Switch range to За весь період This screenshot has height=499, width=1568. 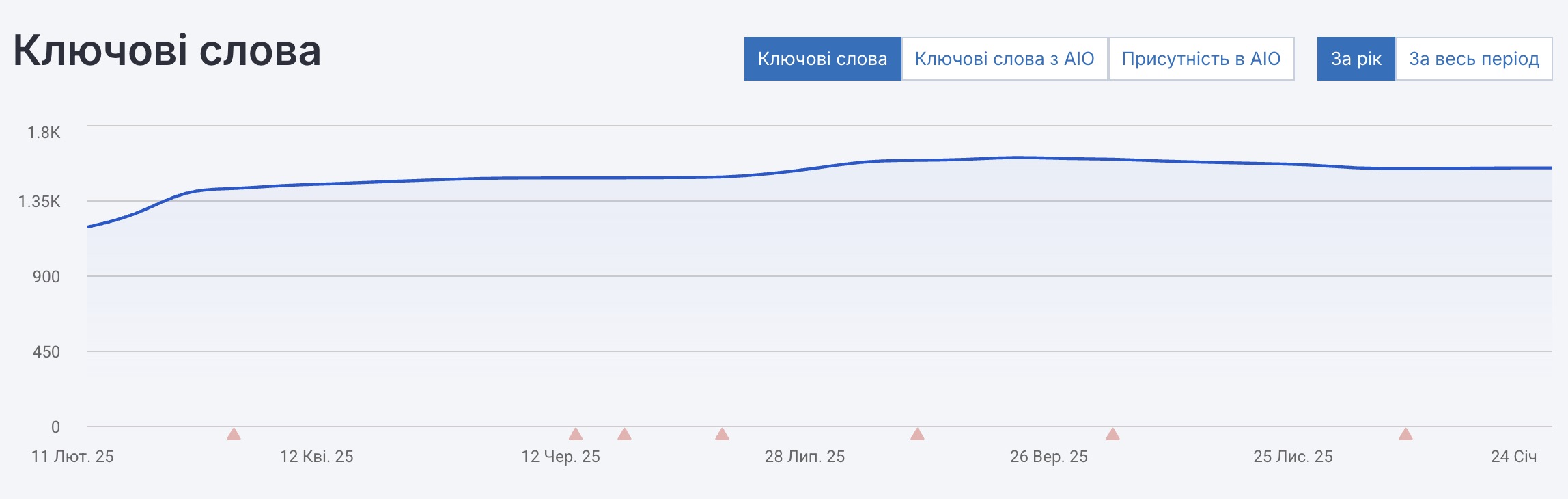[x=1474, y=59]
